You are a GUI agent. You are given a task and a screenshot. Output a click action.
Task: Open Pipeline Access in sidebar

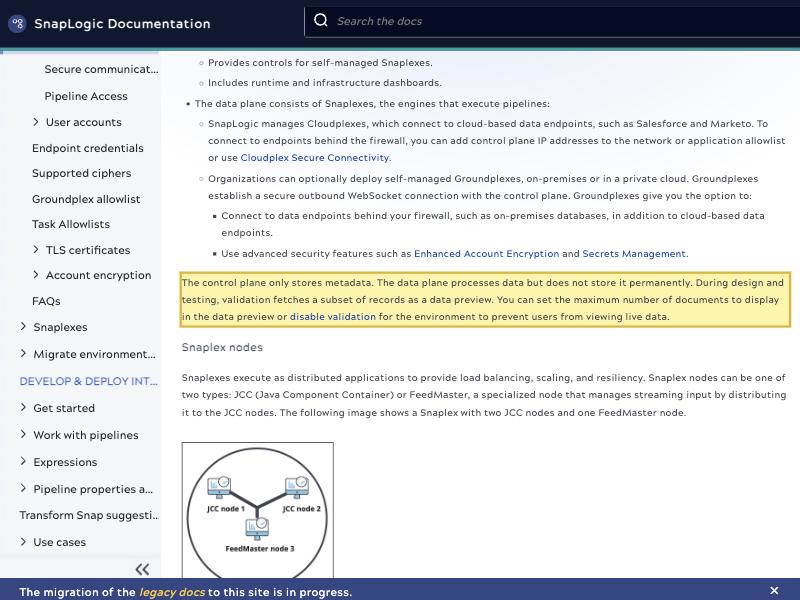click(86, 96)
